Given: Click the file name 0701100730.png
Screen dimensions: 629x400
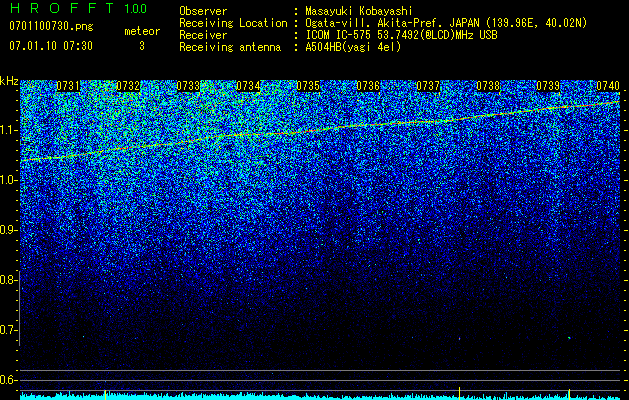Looking at the screenshot, I should [51, 27].
